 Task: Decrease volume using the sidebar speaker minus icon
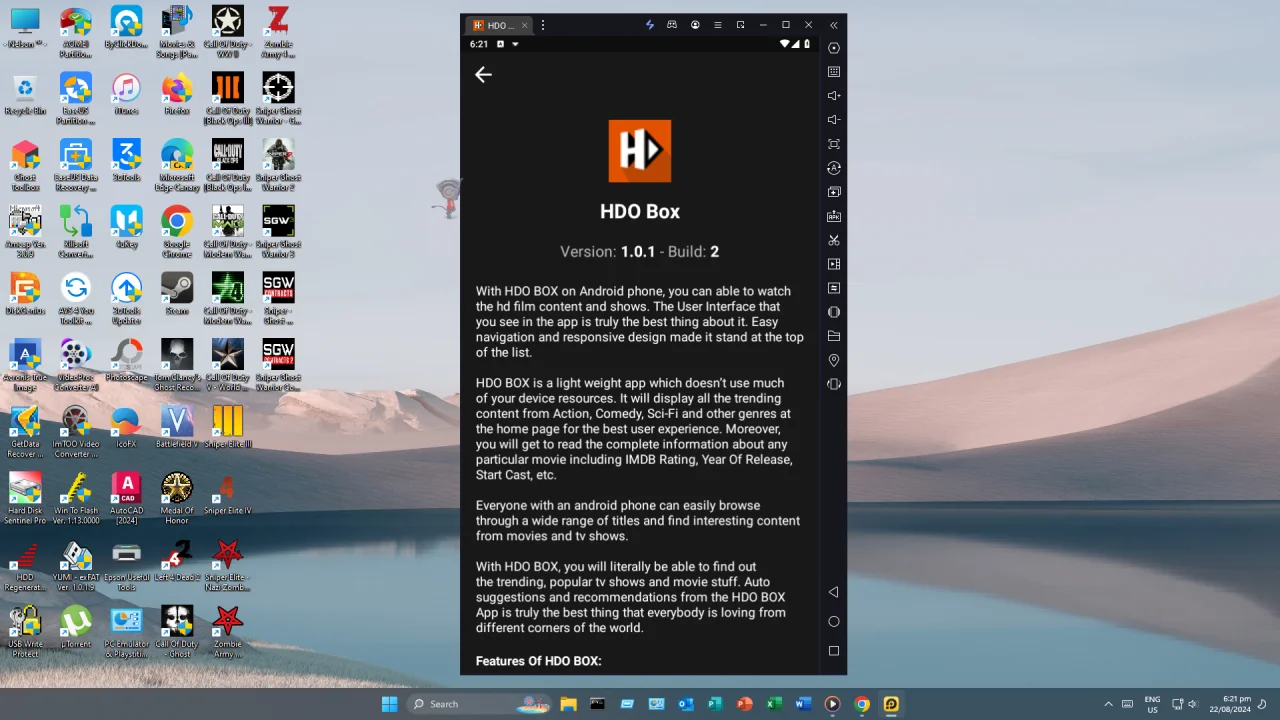coord(834,120)
